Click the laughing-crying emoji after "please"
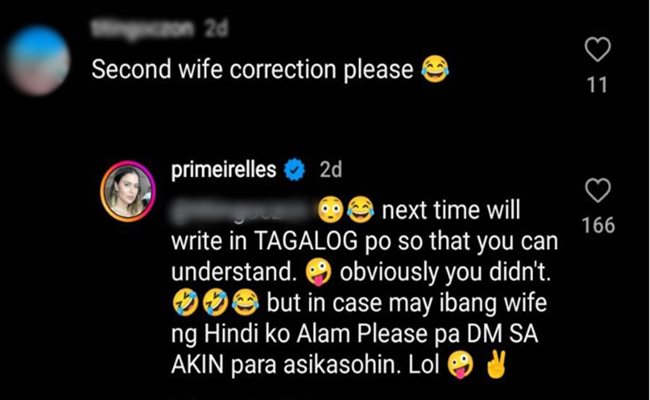 (435, 69)
